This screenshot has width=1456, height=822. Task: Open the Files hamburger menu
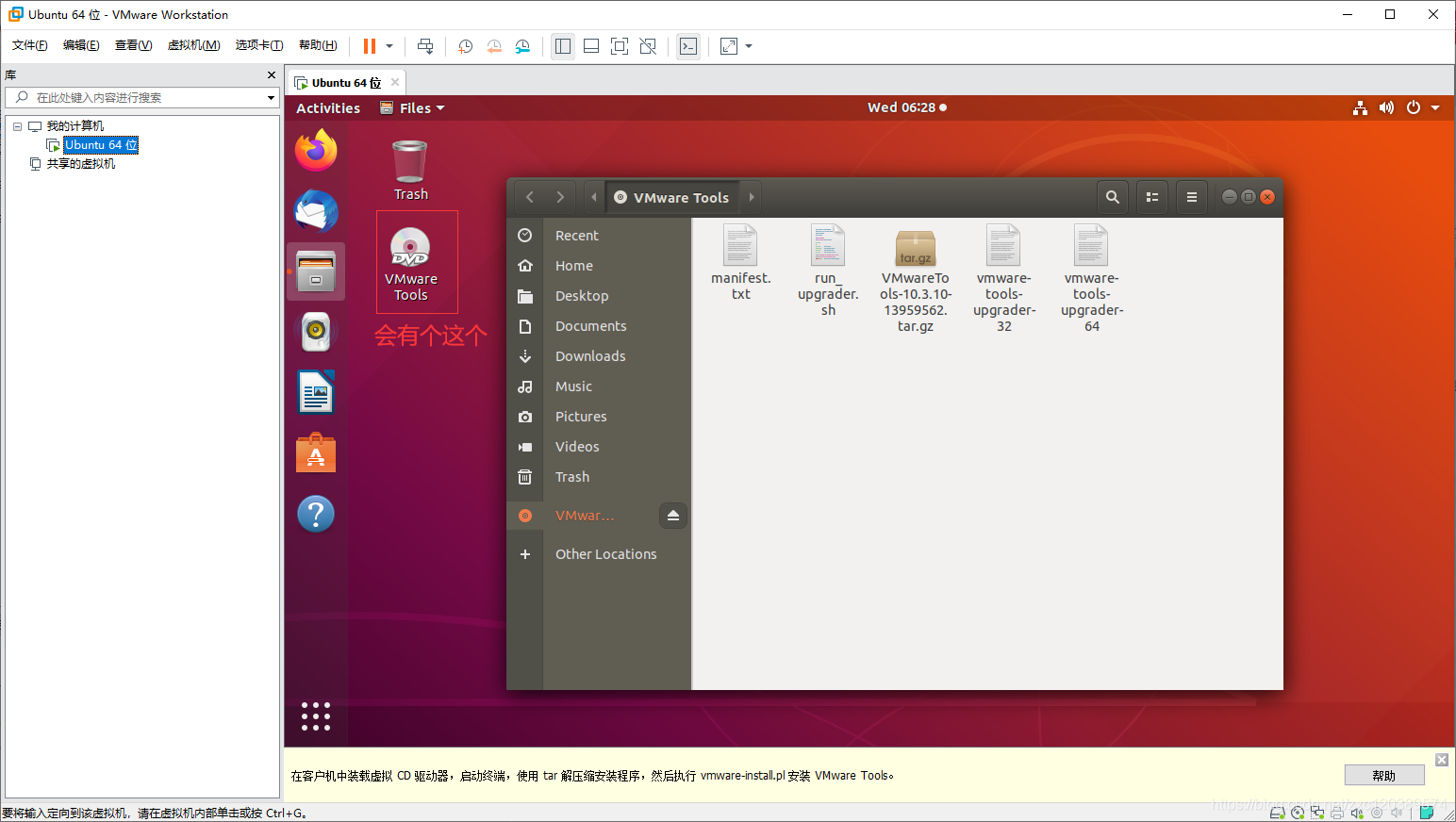pos(1192,197)
